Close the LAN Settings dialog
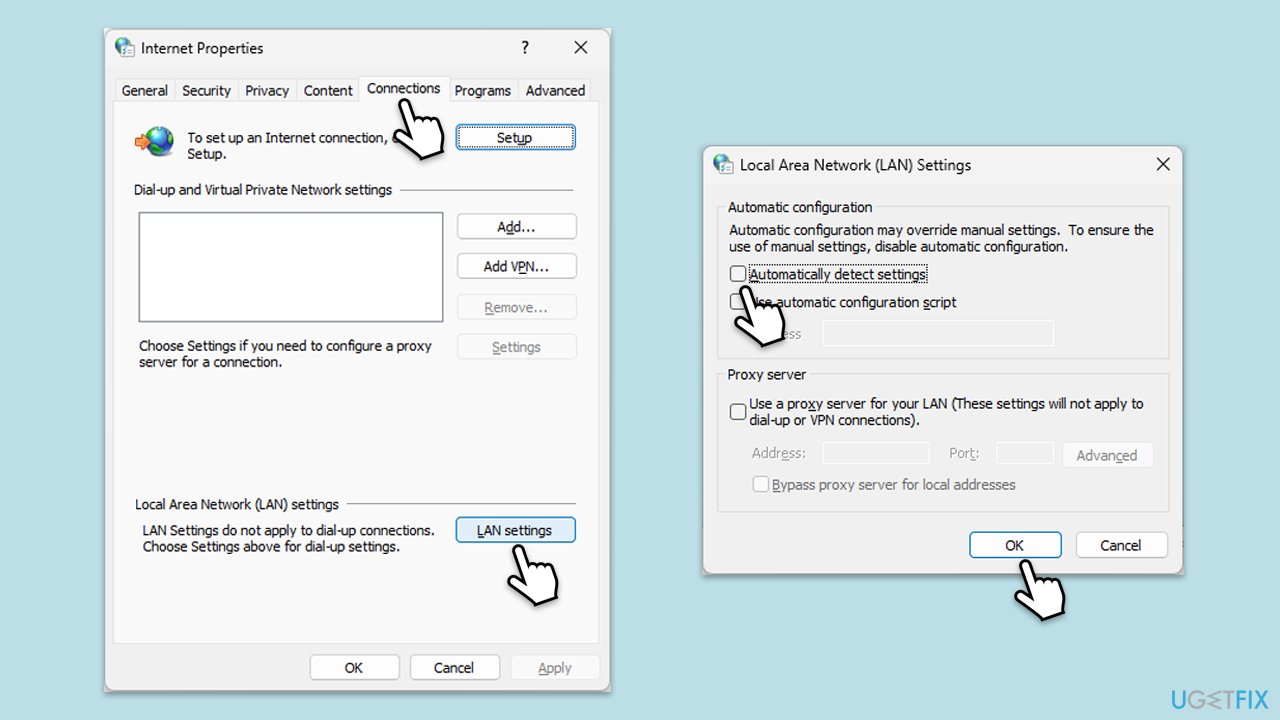Screen dimensions: 1280x720 coord(1163,164)
